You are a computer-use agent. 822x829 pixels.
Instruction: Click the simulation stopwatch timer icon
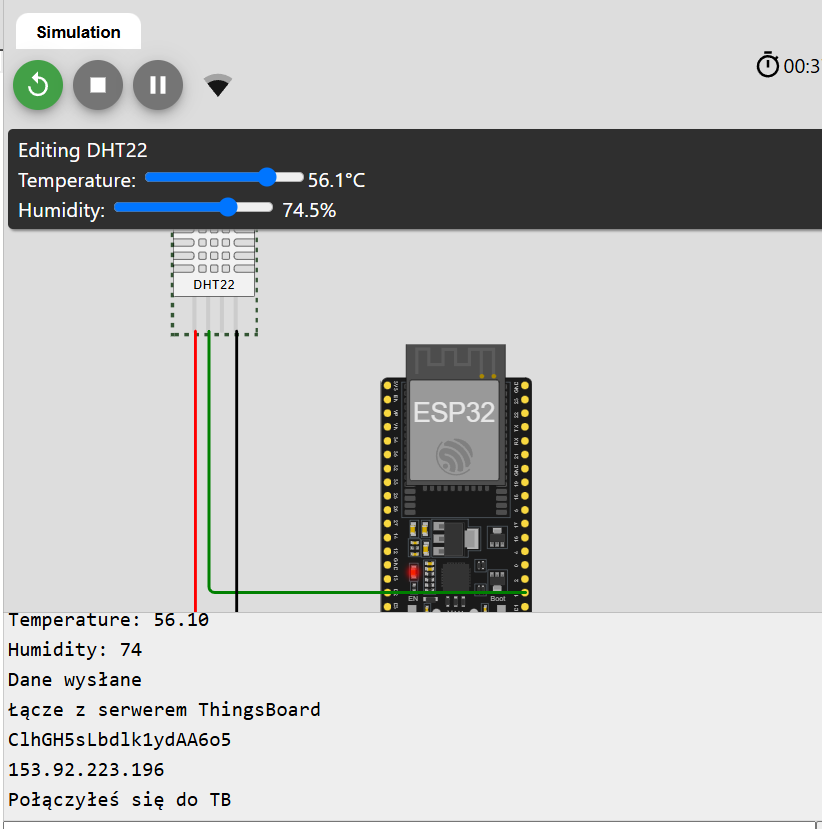pos(768,65)
